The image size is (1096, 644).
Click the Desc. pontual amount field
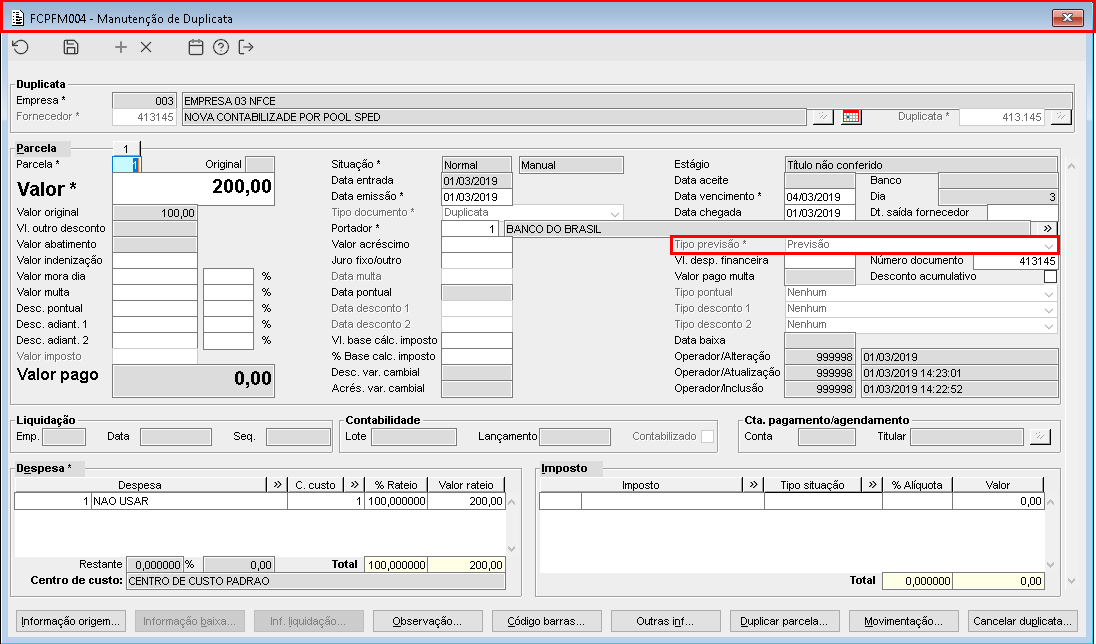point(155,309)
